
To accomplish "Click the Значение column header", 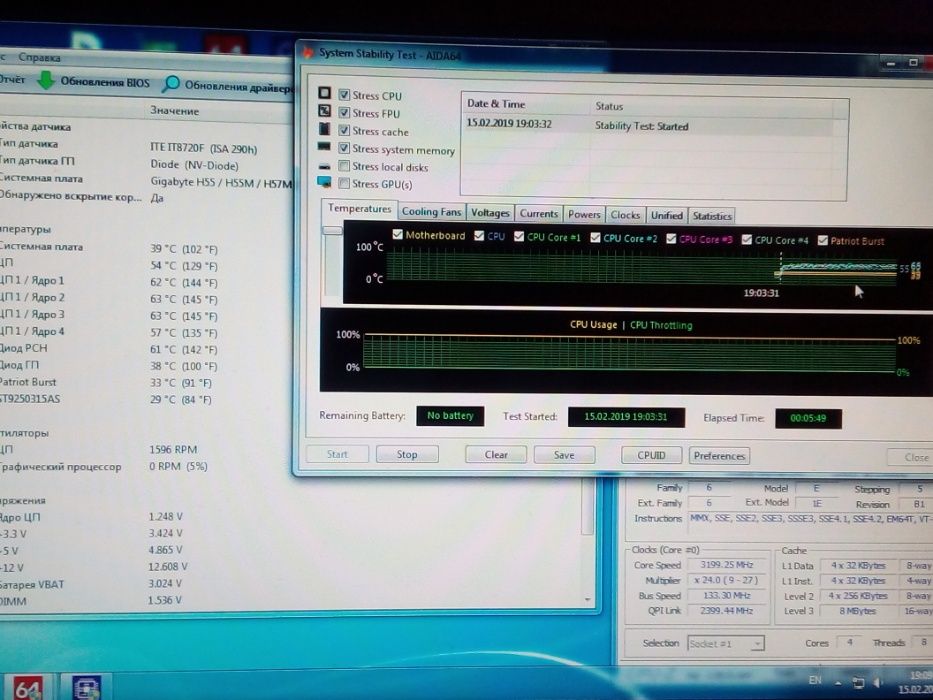I will click(x=174, y=111).
